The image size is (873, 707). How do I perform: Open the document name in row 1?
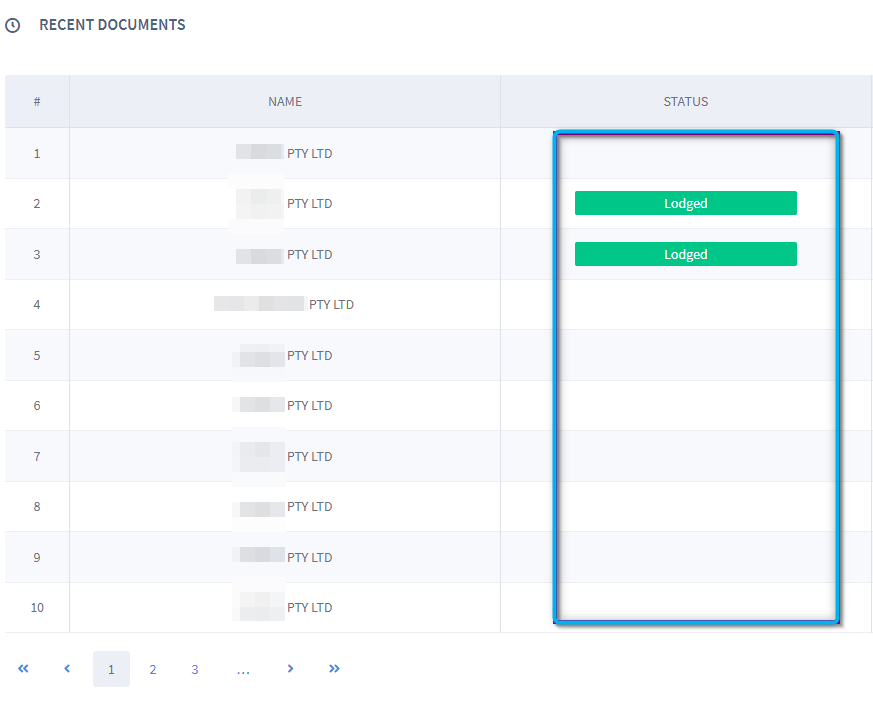[285, 153]
